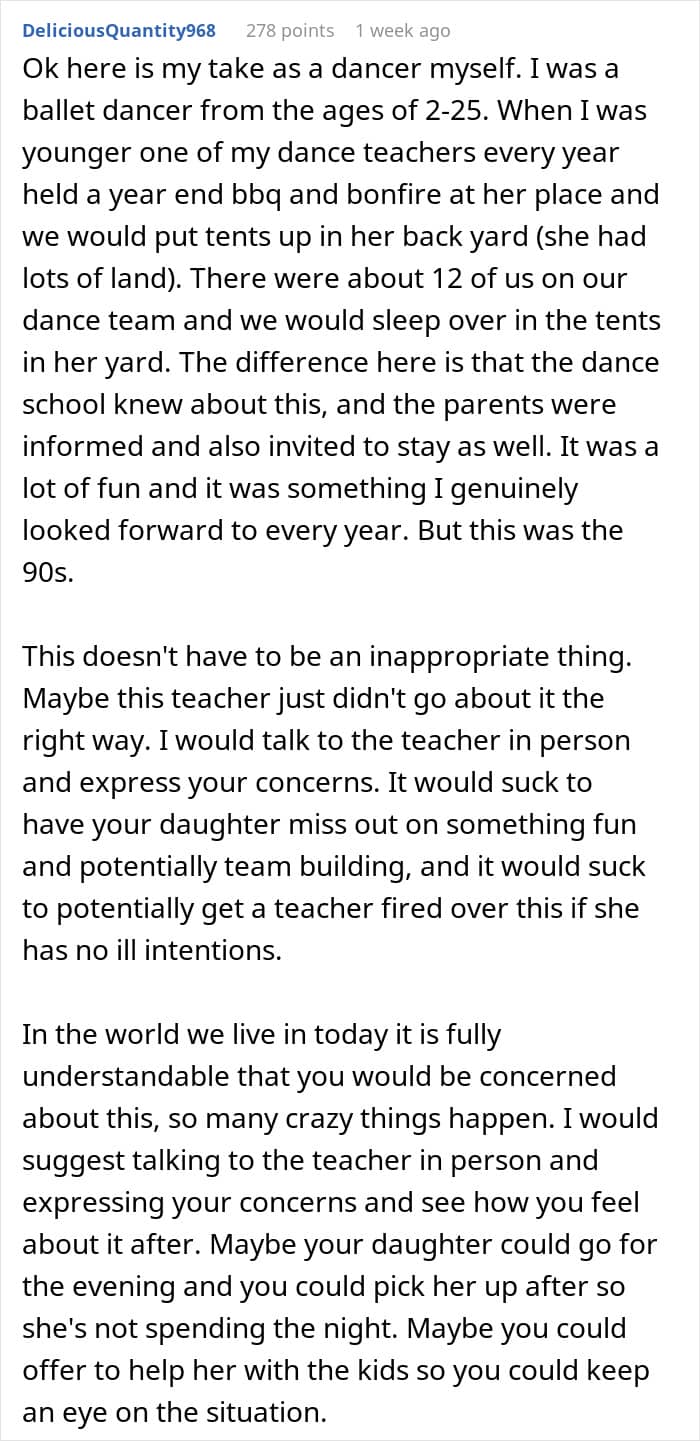
Task: Click the text '(she had lots of land)'
Action: 333,257
